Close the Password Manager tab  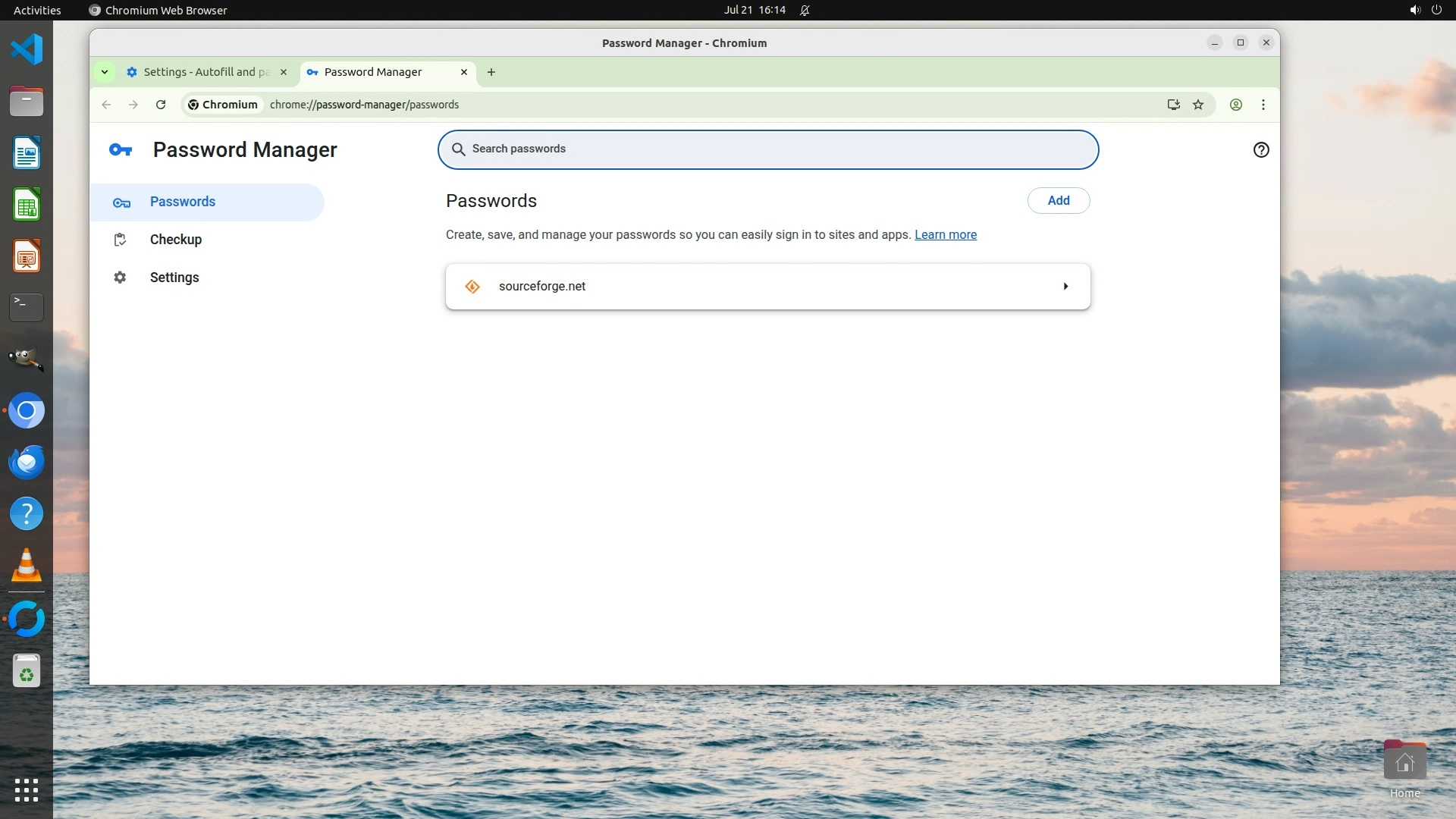pos(464,72)
